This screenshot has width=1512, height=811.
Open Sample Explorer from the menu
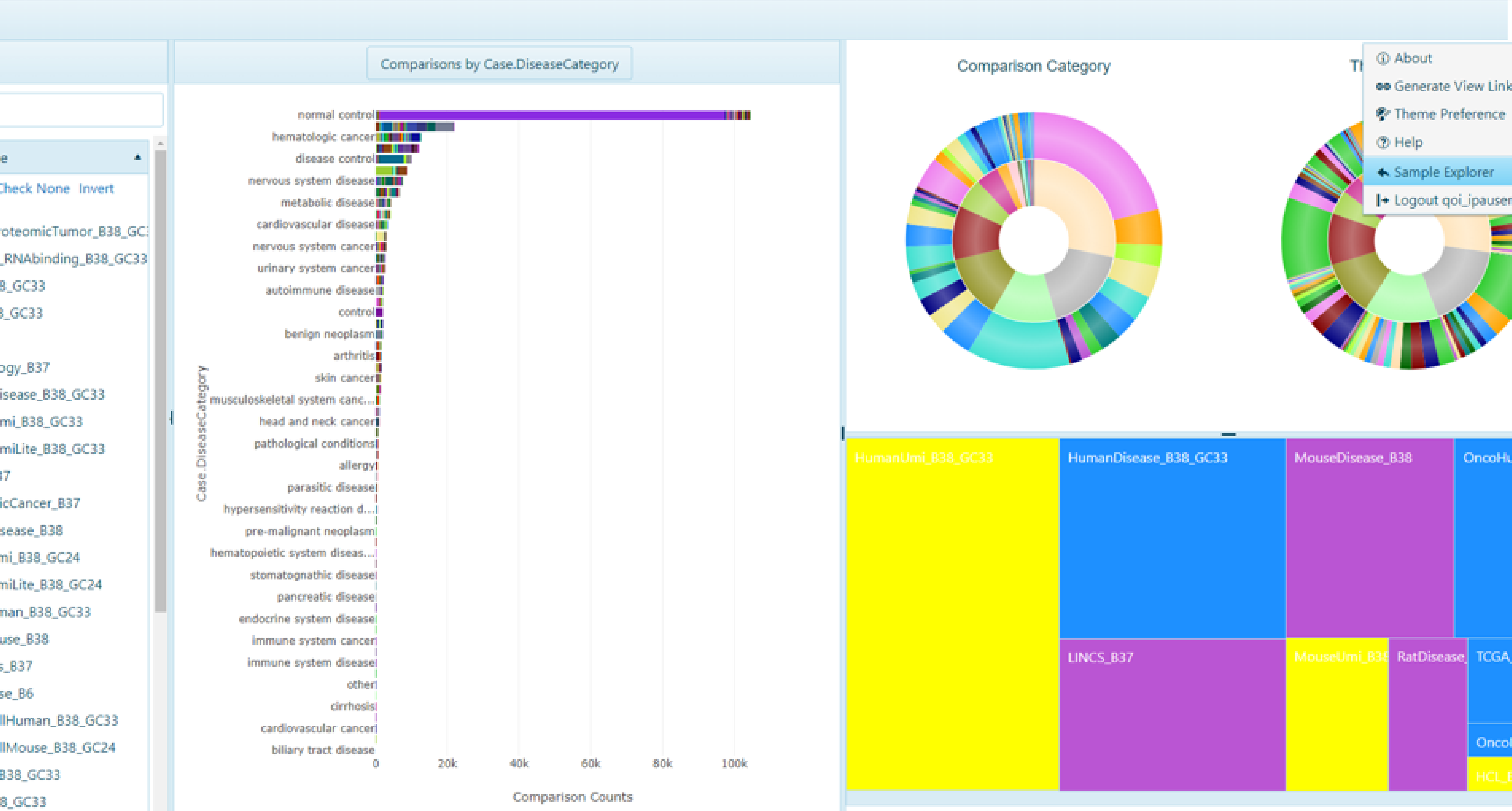pyautogui.click(x=1437, y=172)
